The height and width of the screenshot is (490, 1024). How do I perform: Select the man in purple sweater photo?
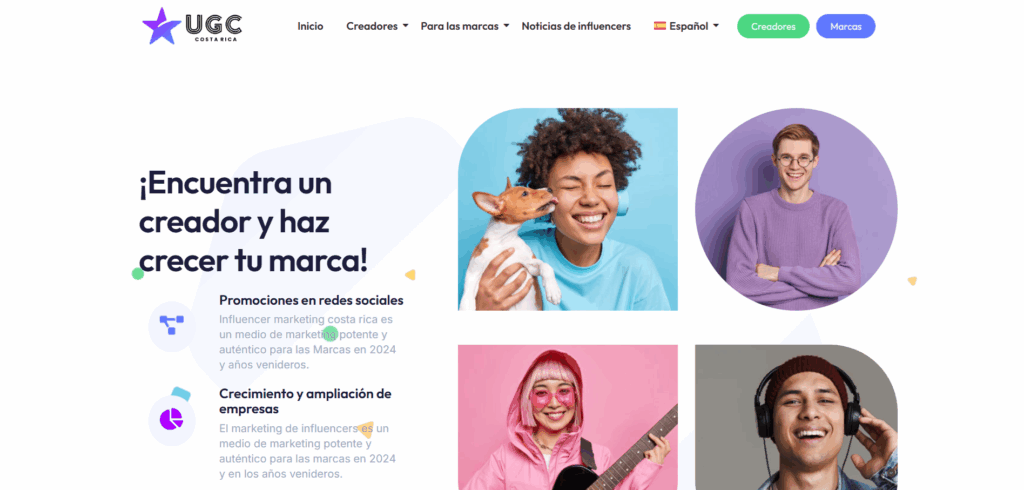(x=796, y=209)
